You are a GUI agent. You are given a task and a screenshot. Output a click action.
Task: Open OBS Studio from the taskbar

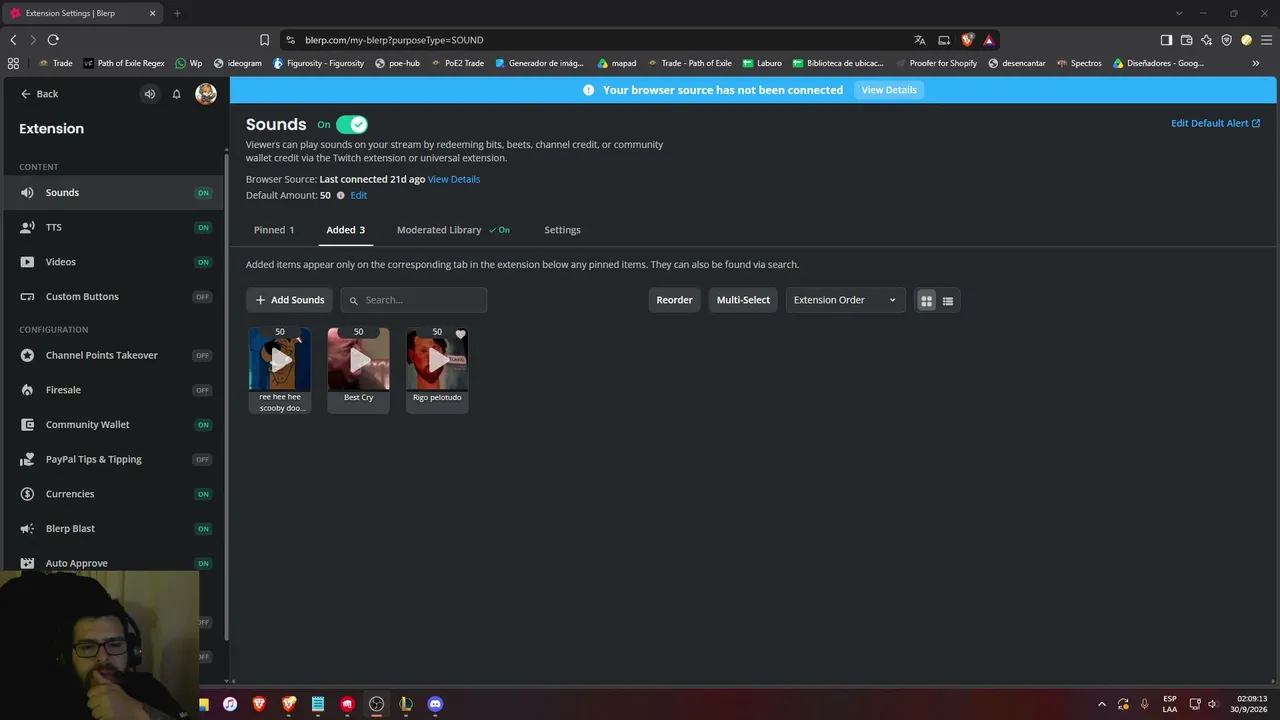pos(376,704)
